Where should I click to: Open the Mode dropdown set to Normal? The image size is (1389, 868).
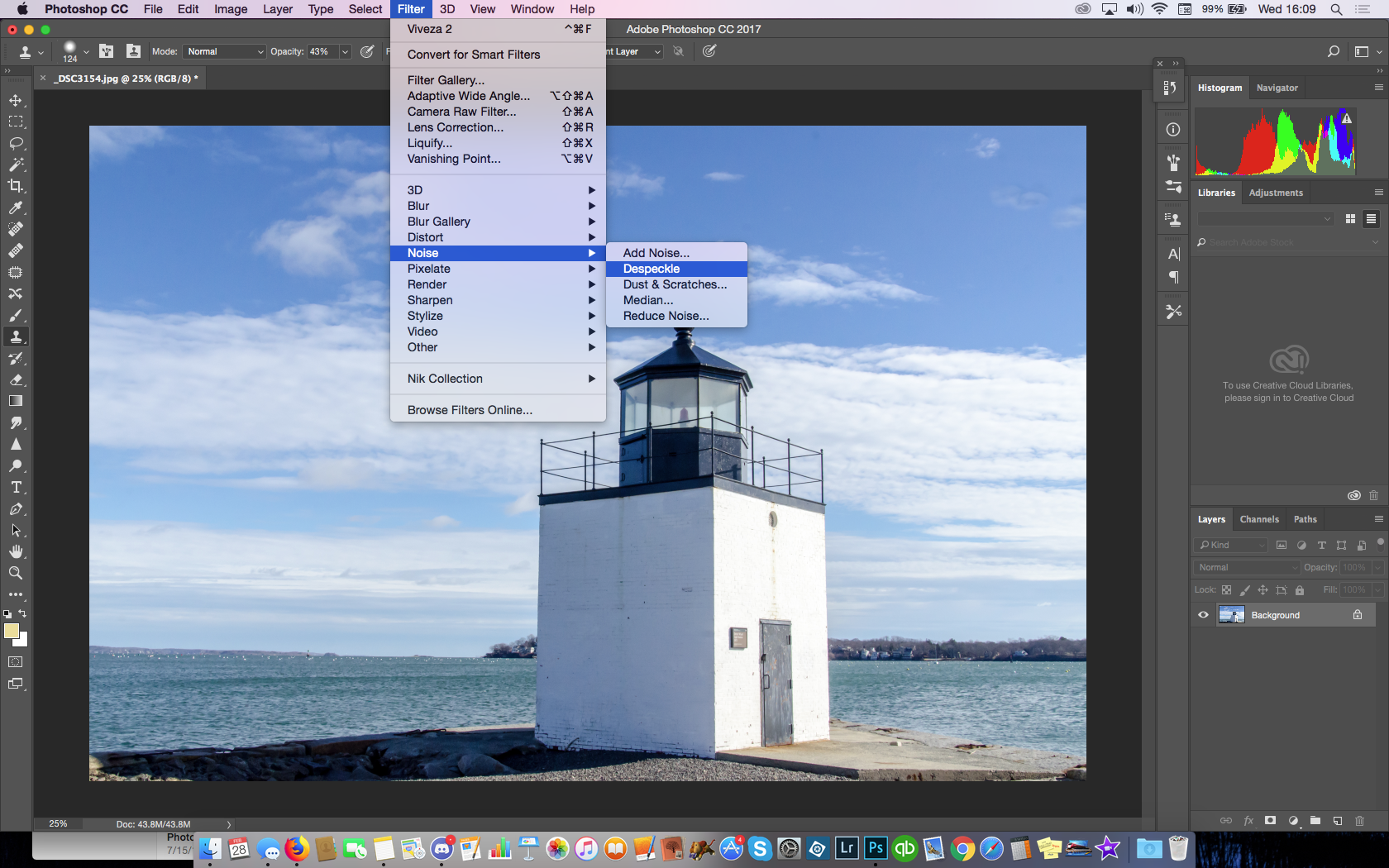224,51
